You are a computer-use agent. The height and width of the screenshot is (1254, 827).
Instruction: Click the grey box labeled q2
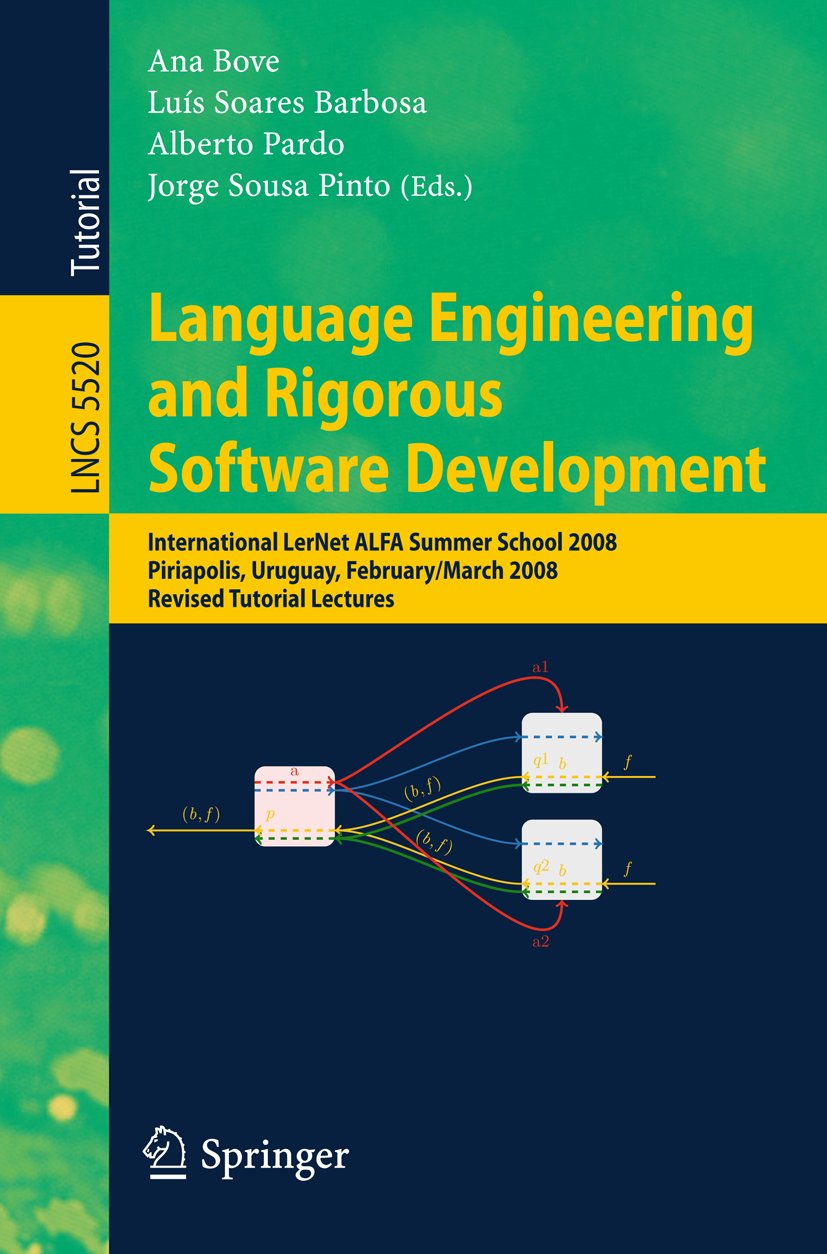[562, 859]
